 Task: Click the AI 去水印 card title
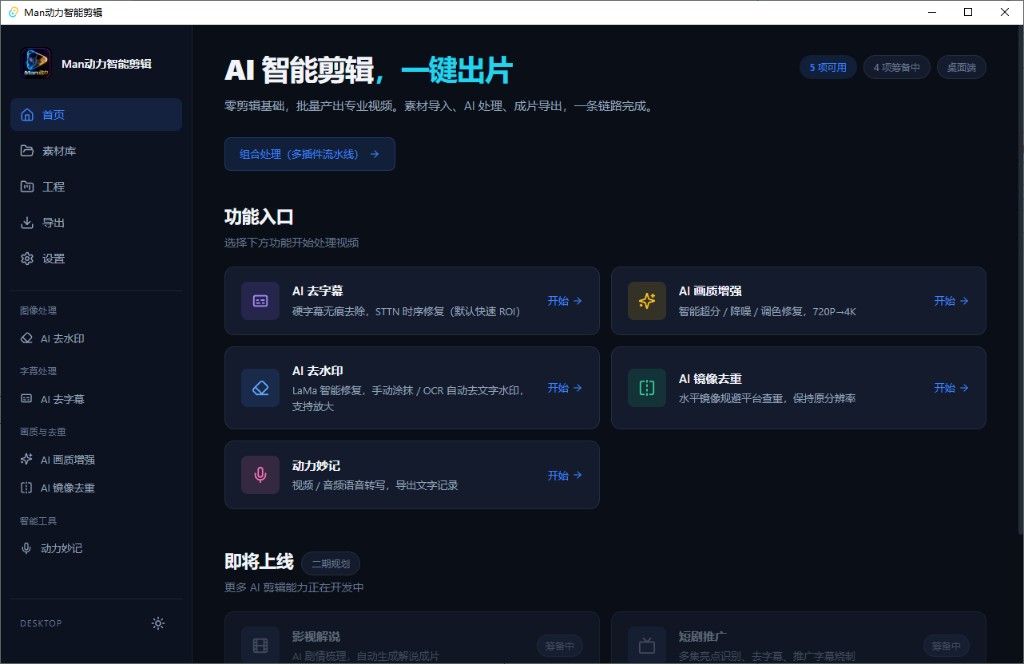(317, 371)
